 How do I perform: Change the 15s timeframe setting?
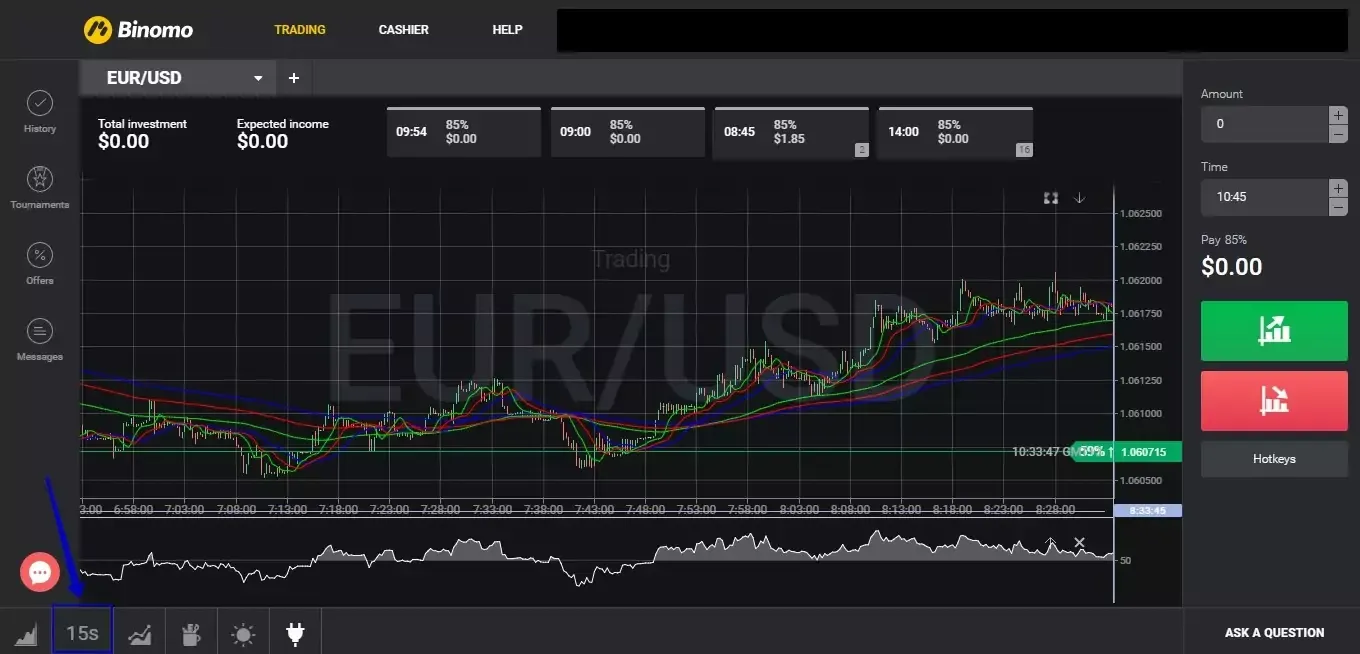click(x=82, y=633)
